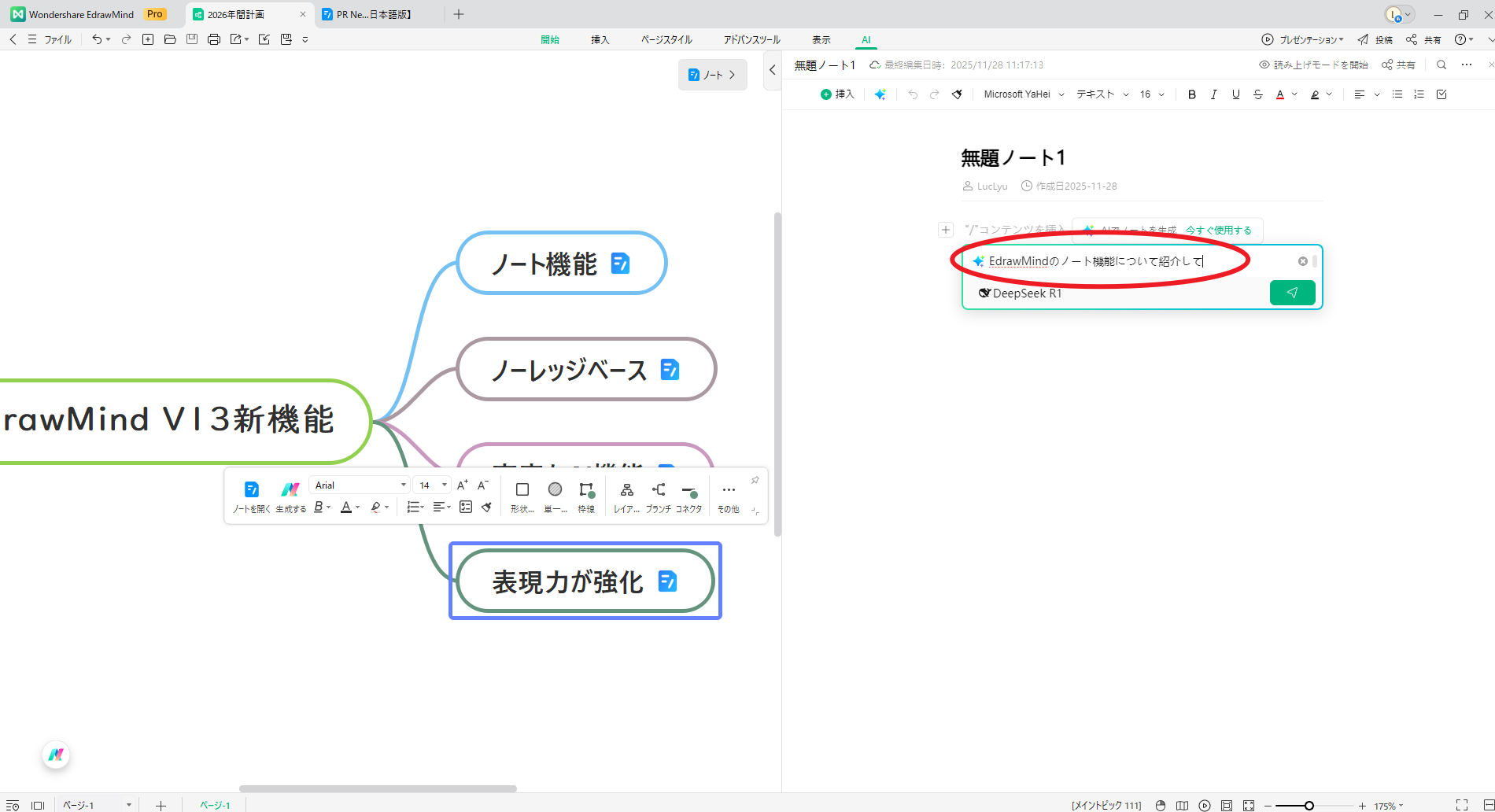This screenshot has height=812, width=1495.
Task: Open the ページ-1 page selector dropdown
Action: pyautogui.click(x=129, y=804)
